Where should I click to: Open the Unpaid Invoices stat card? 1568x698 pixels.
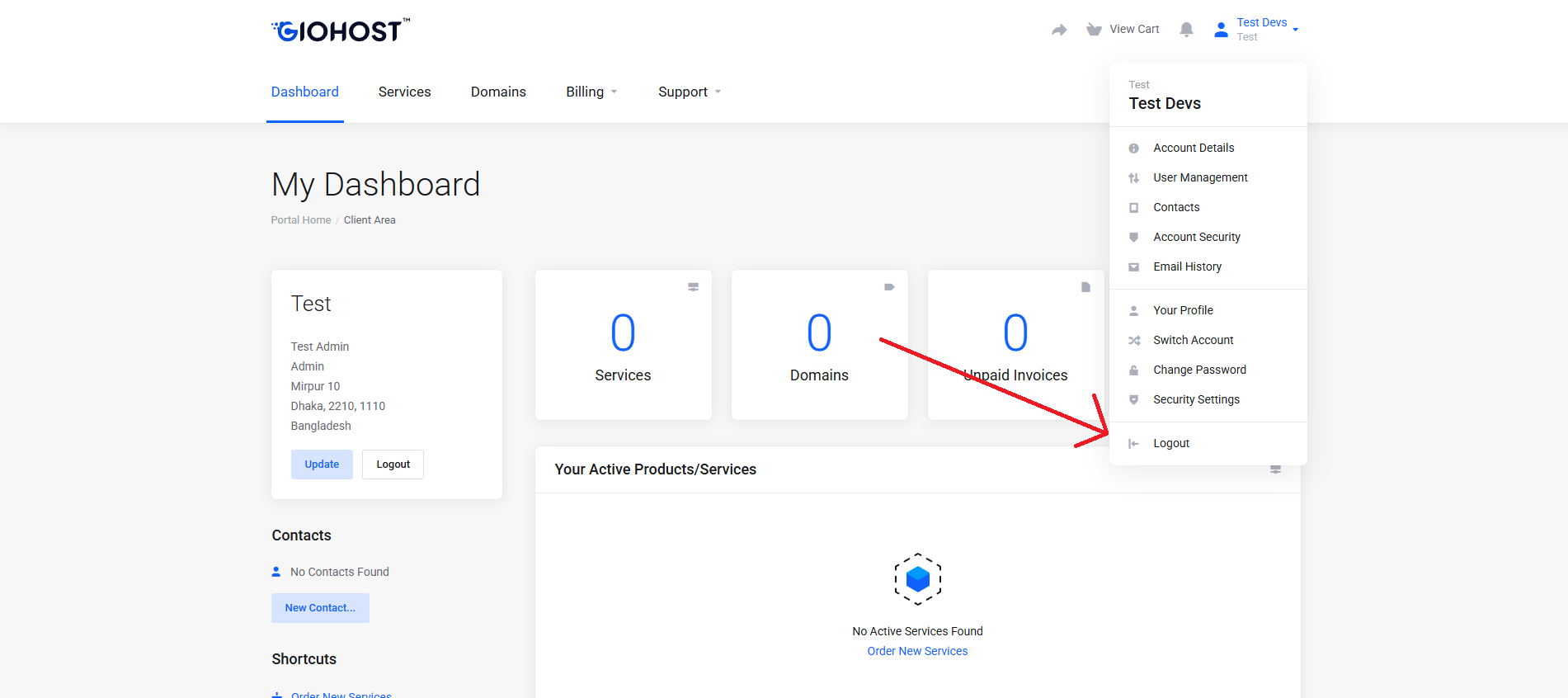point(1016,345)
